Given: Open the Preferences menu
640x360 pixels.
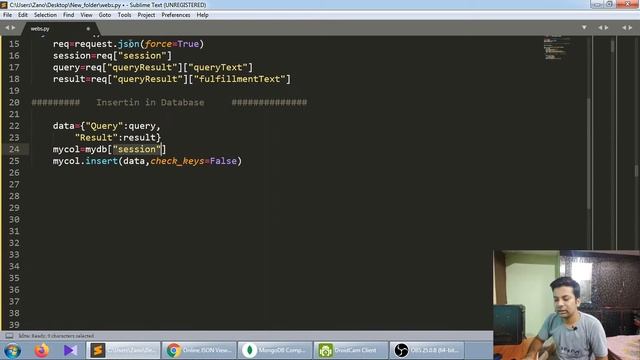Looking at the screenshot, I should click(176, 15).
